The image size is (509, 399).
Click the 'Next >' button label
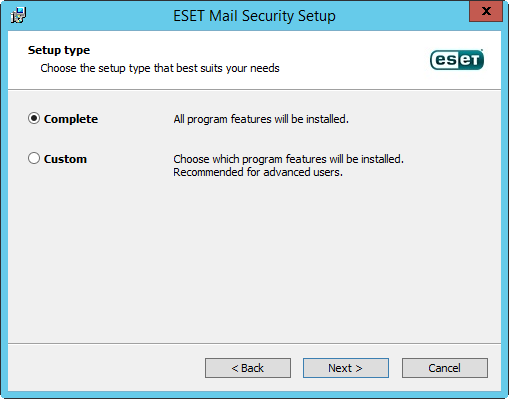[x=345, y=368]
